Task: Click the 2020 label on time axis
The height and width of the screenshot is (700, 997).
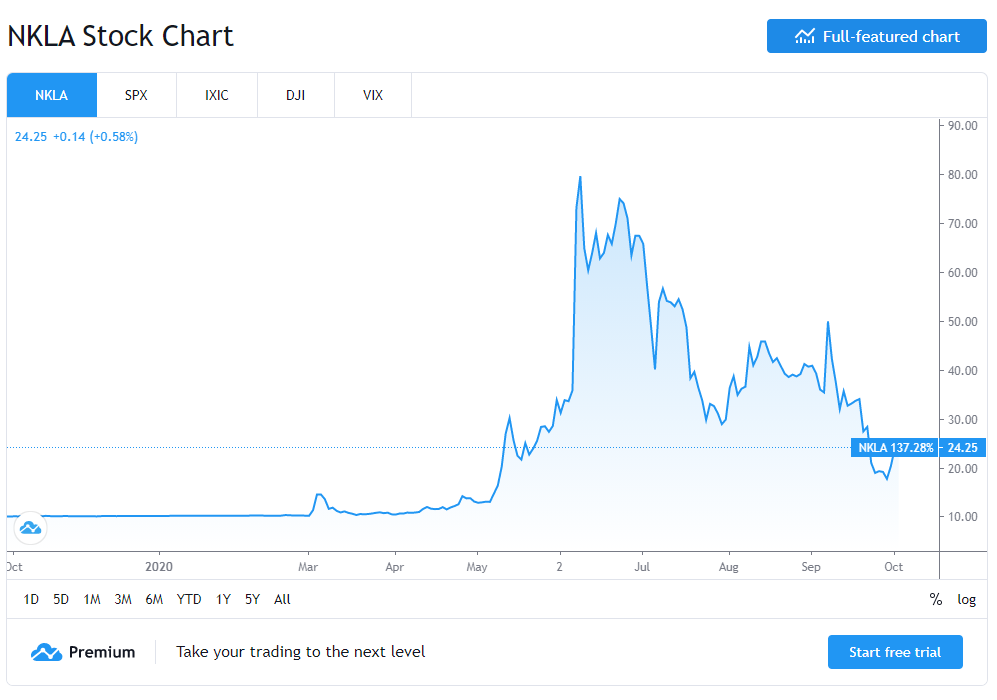Action: tap(158, 566)
